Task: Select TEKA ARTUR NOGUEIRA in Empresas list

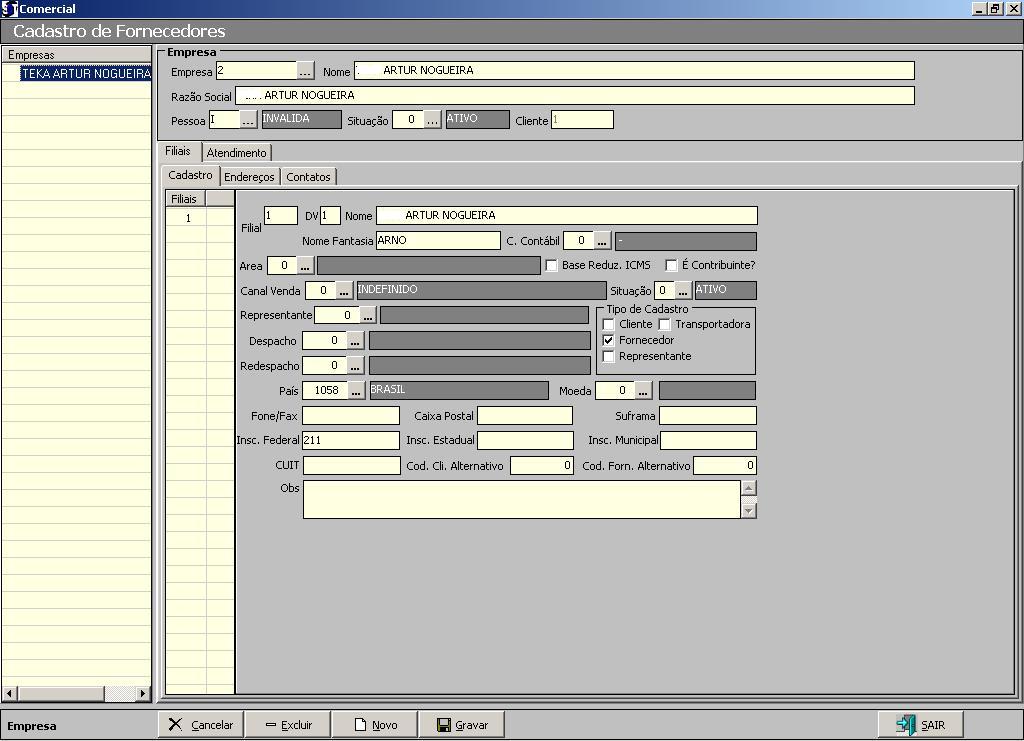Action: (85, 74)
